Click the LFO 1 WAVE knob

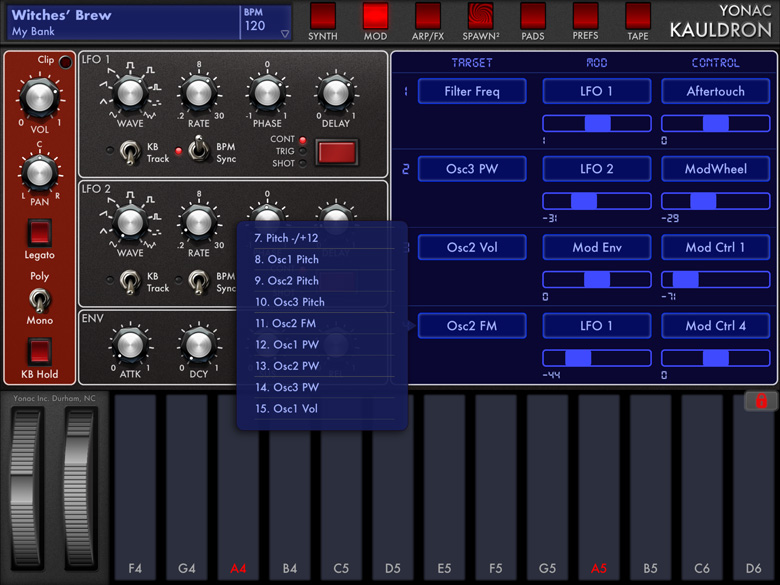point(130,93)
